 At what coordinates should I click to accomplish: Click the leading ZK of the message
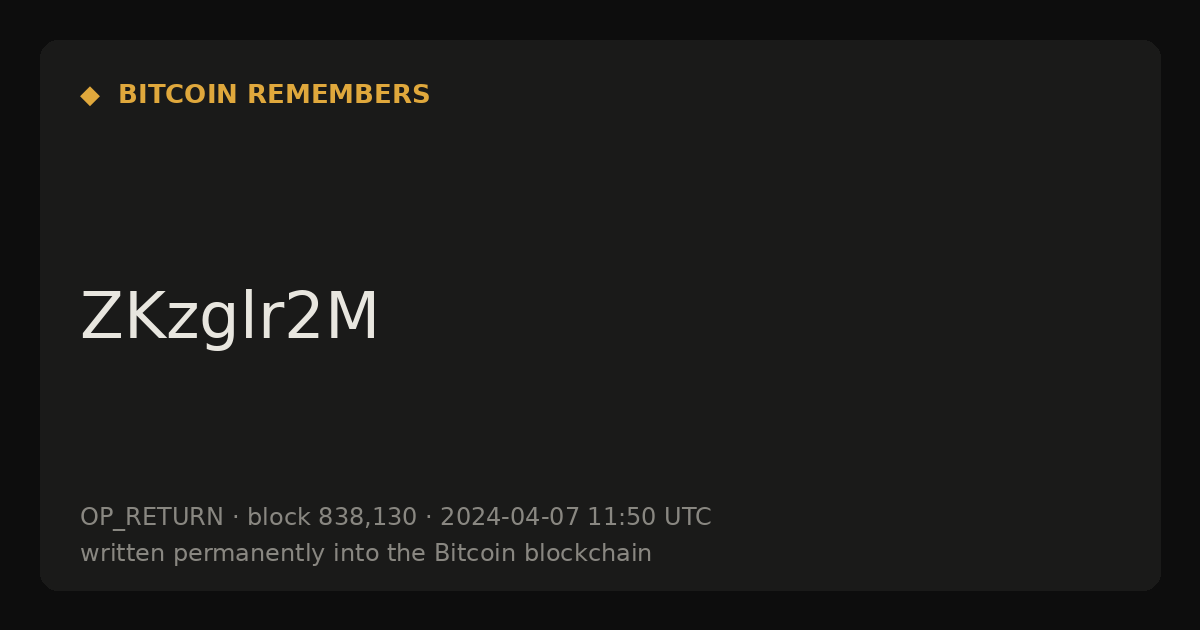pos(122,319)
